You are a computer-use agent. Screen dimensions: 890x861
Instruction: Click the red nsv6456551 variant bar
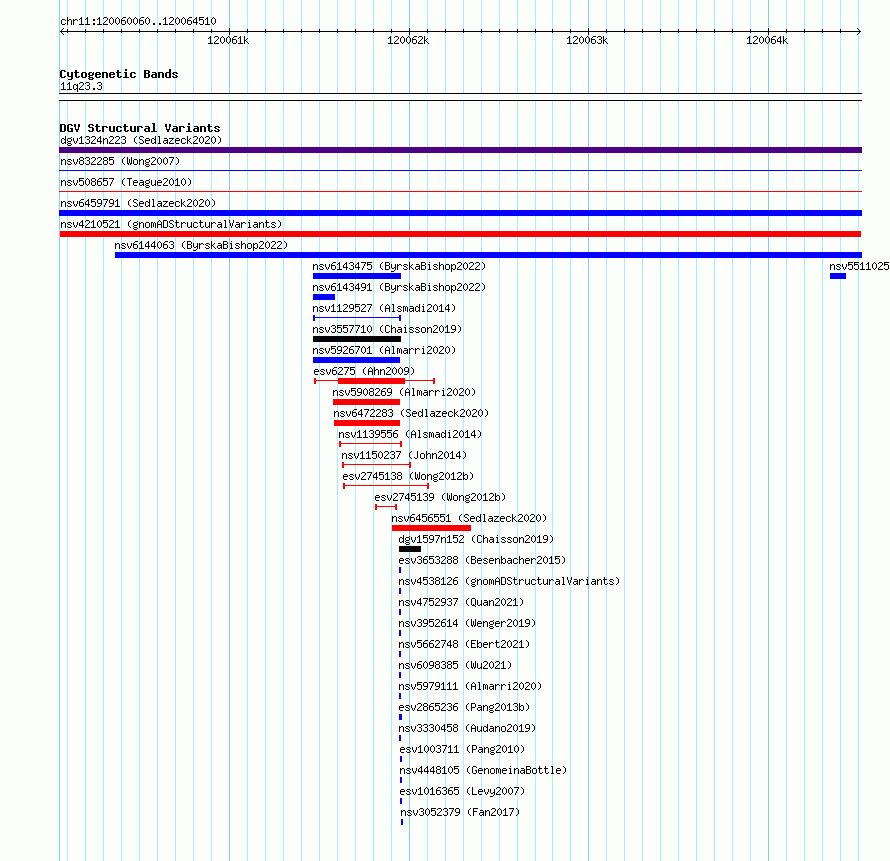pyautogui.click(x=431, y=528)
